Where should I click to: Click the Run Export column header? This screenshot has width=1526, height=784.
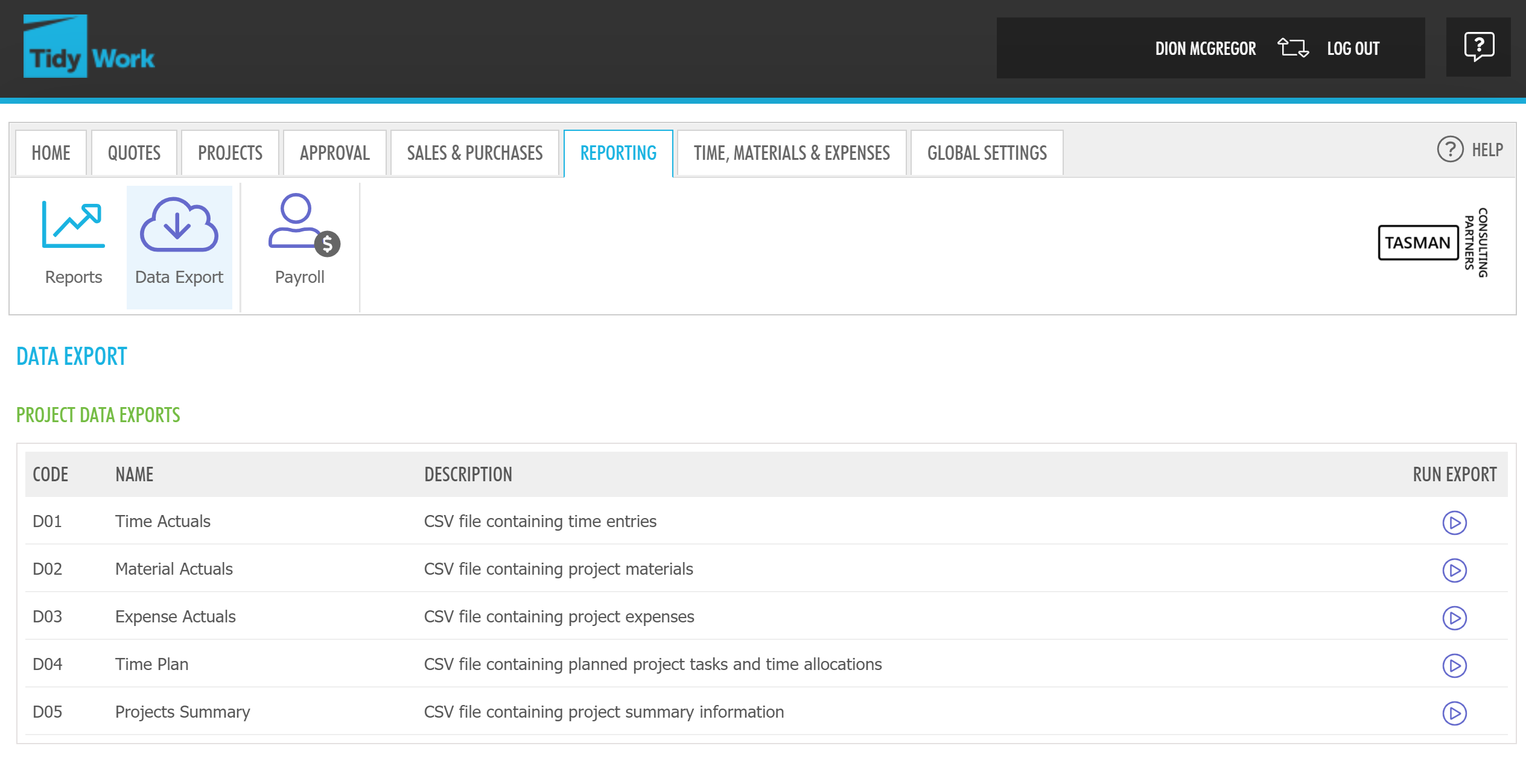point(1454,475)
